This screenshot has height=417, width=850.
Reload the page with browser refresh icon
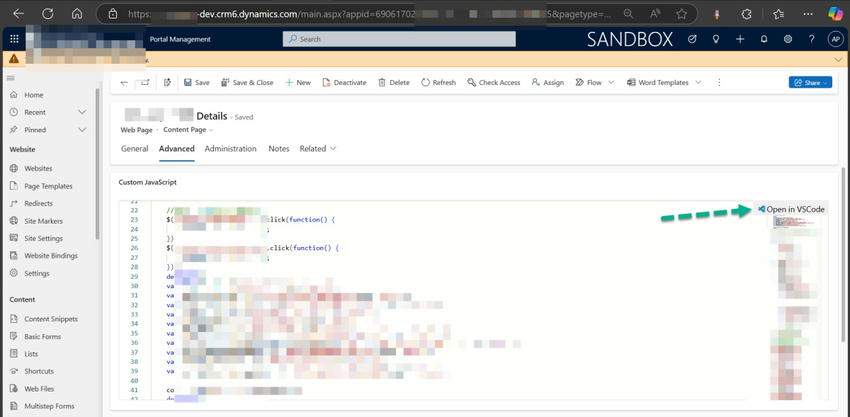47,14
